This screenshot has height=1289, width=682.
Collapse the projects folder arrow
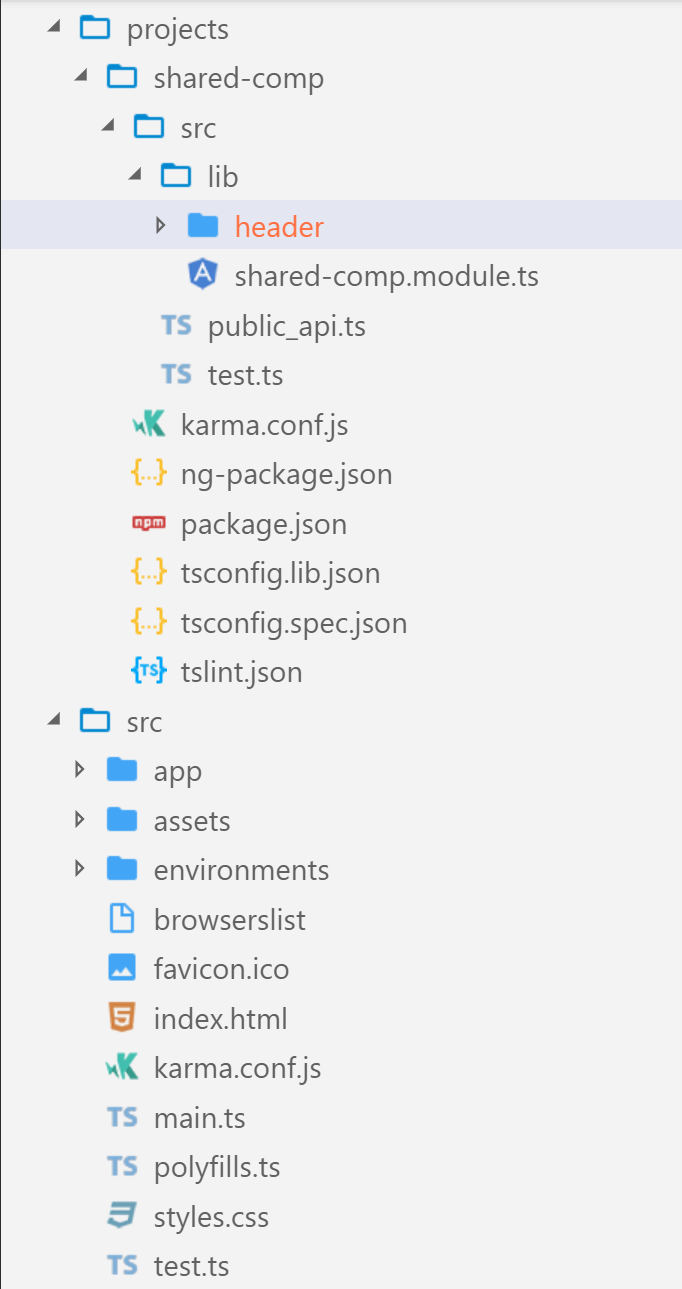tap(53, 28)
